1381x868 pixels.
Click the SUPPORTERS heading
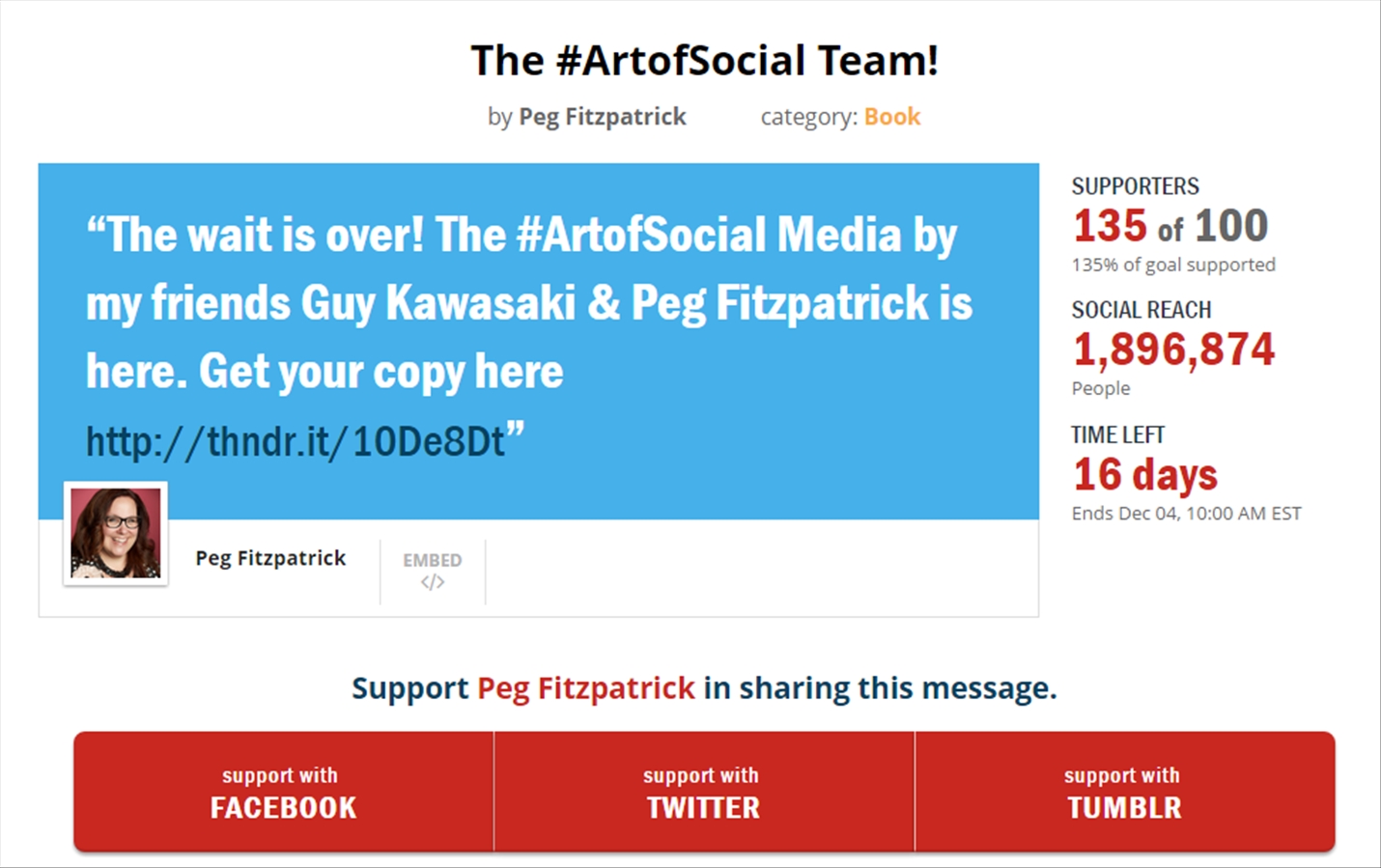(x=1136, y=186)
